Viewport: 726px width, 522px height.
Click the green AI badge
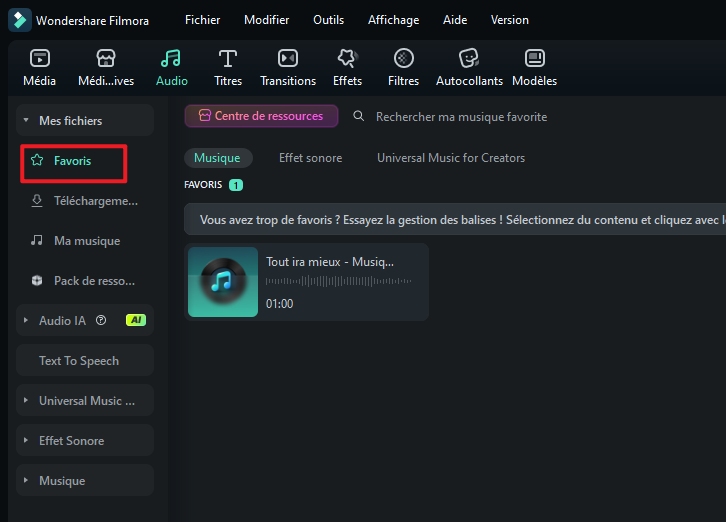click(x=136, y=320)
